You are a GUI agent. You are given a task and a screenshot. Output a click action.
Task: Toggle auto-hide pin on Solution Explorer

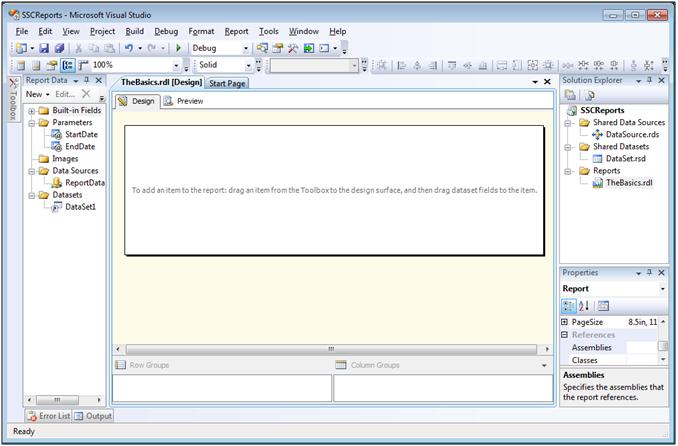(649, 80)
